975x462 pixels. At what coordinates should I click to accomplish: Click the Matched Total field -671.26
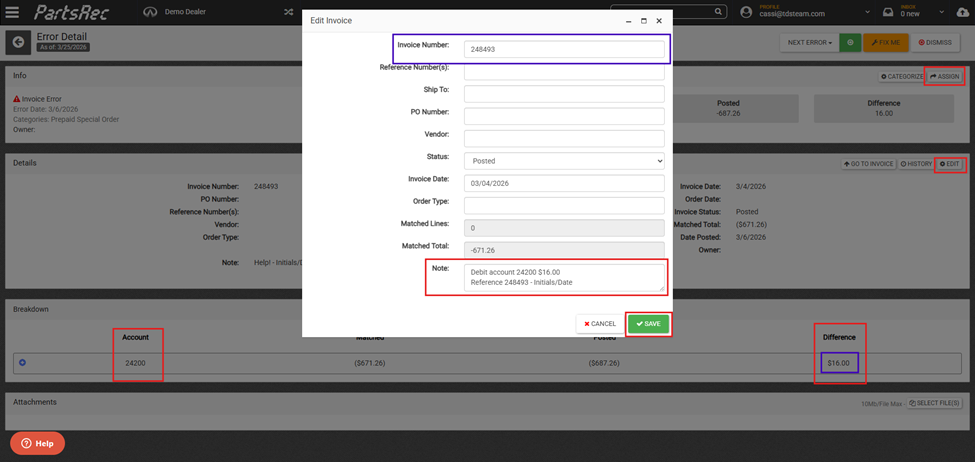point(564,250)
